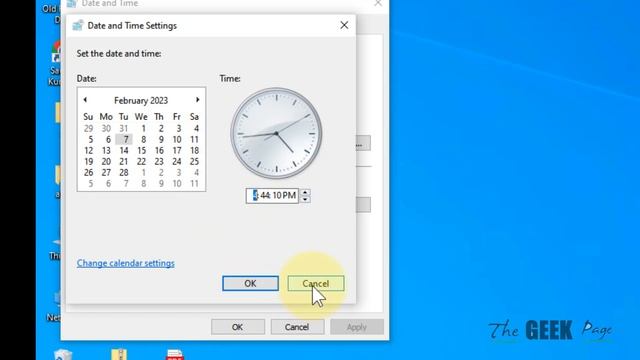This screenshot has height=360, width=640.
Task: Select 26 in the calendar
Action: point(89,173)
